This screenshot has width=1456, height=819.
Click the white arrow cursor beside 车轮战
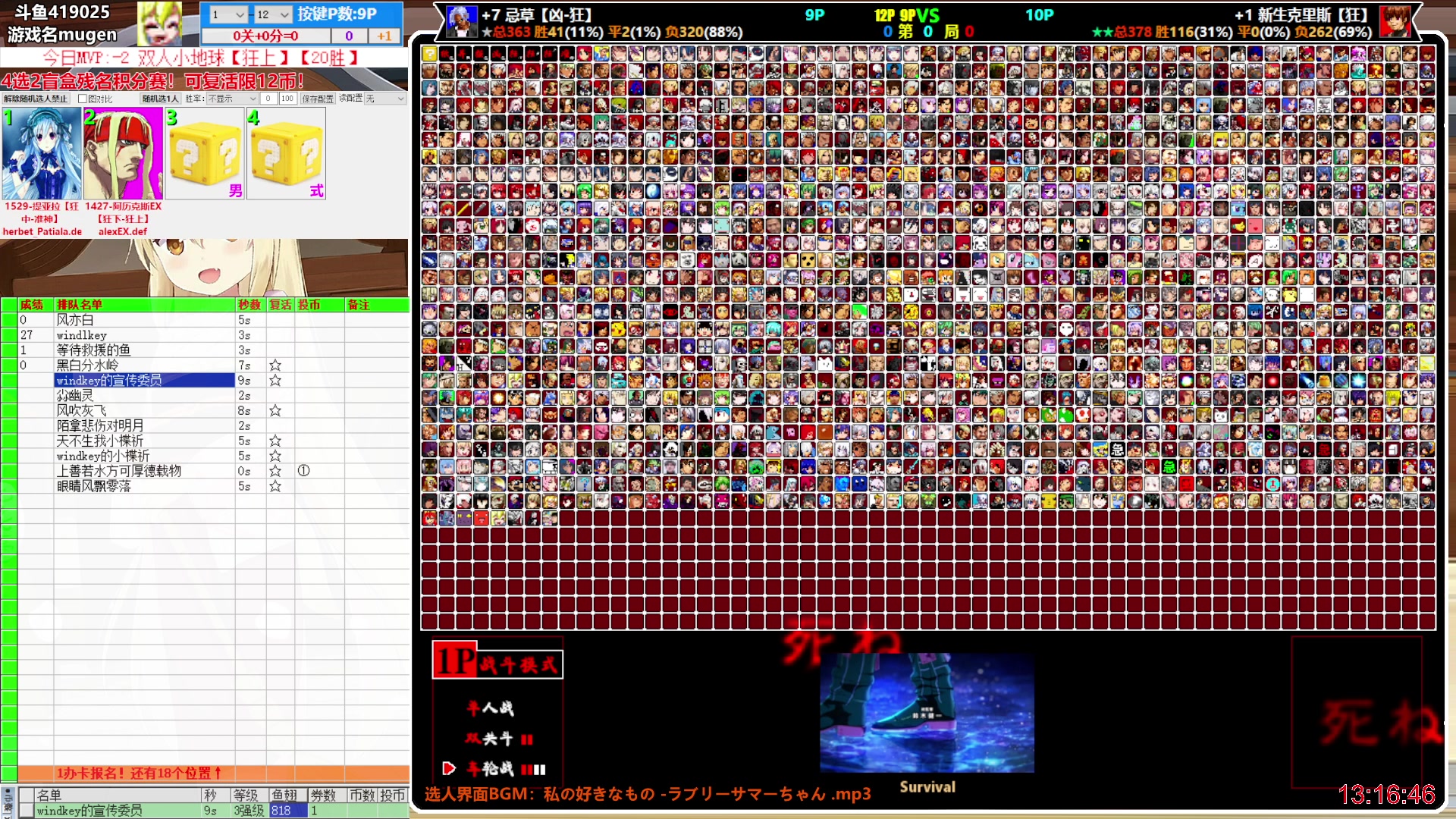tap(449, 768)
